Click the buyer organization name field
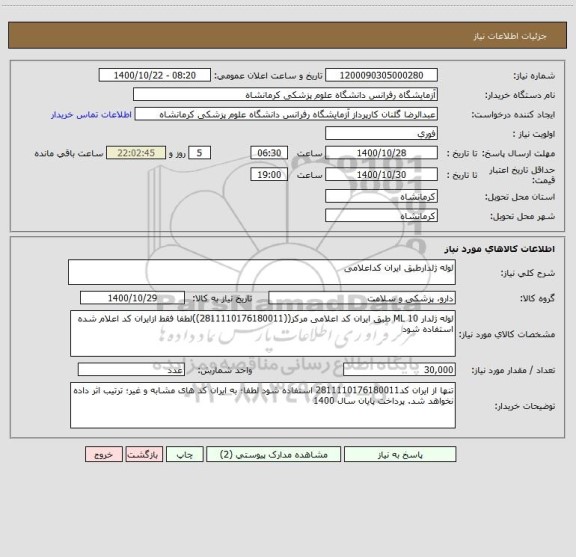This screenshot has width=576, height=557. 285,95
